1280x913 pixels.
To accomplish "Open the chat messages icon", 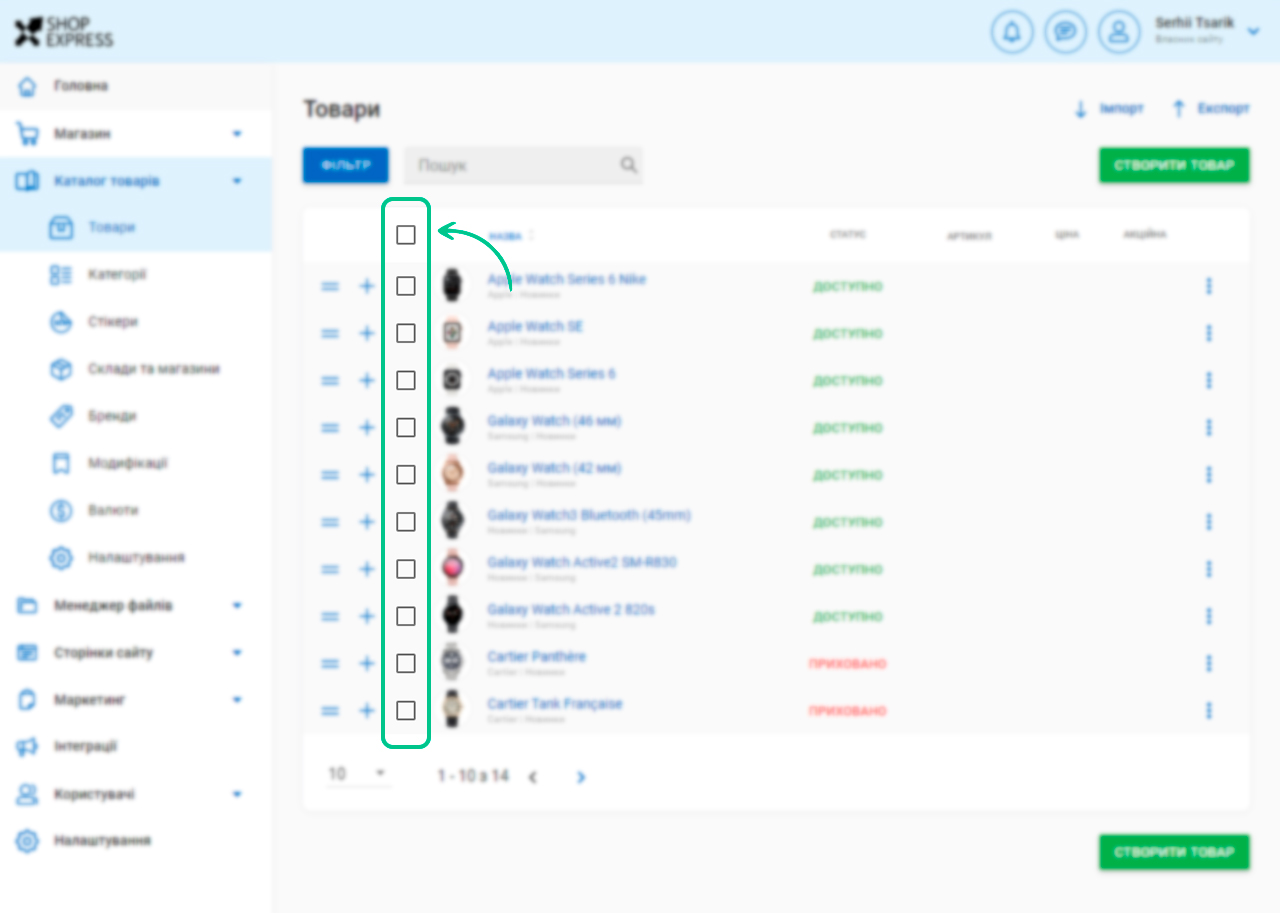I will (x=1066, y=32).
